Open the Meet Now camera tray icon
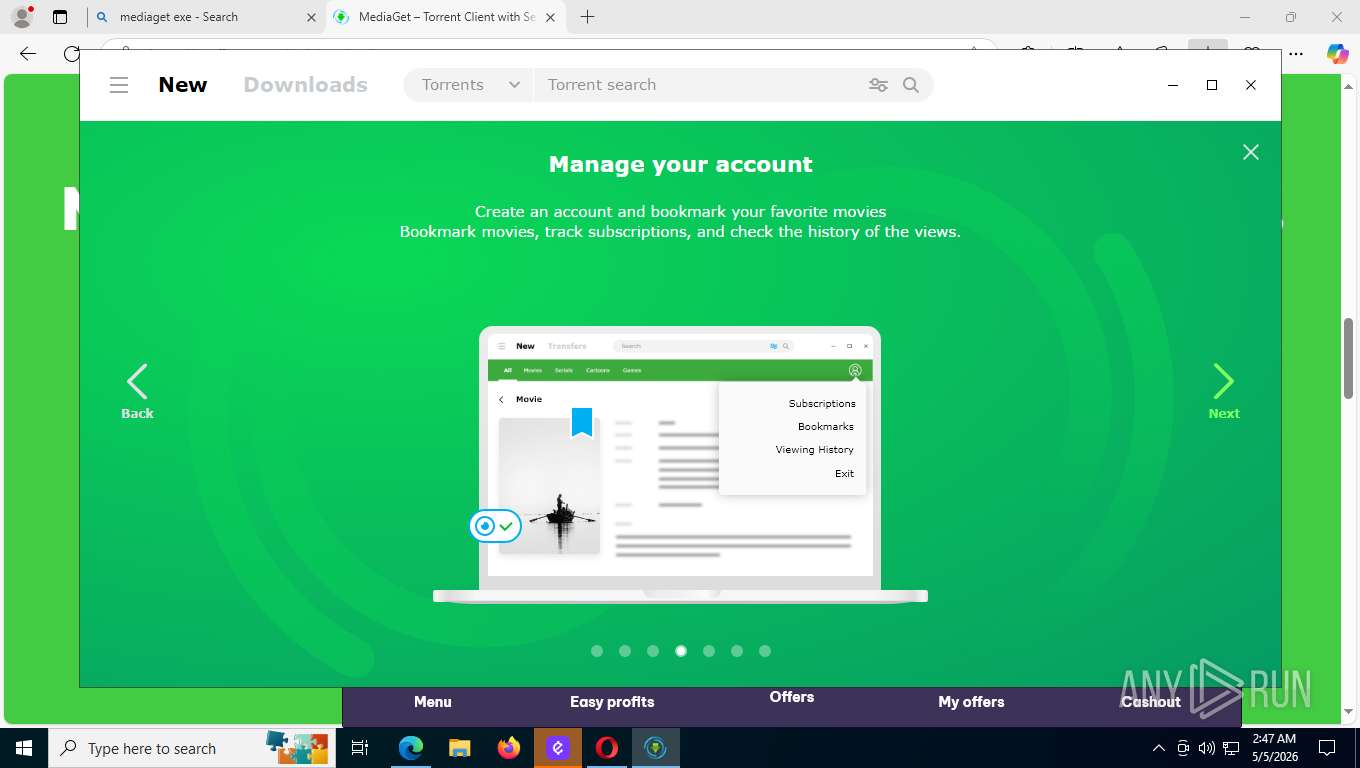1360x768 pixels. tap(1183, 748)
